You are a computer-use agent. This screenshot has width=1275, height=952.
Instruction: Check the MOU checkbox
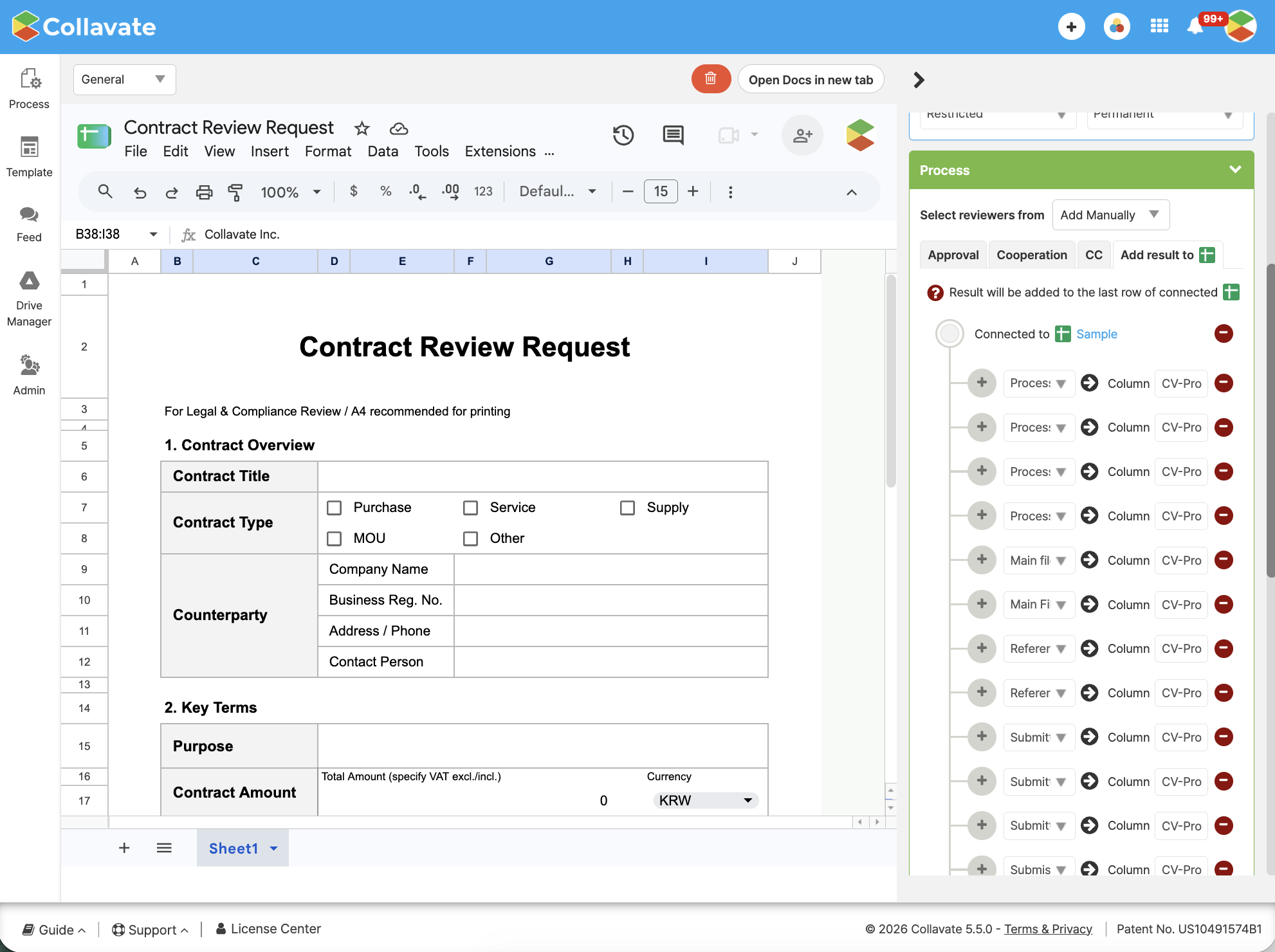pos(334,538)
